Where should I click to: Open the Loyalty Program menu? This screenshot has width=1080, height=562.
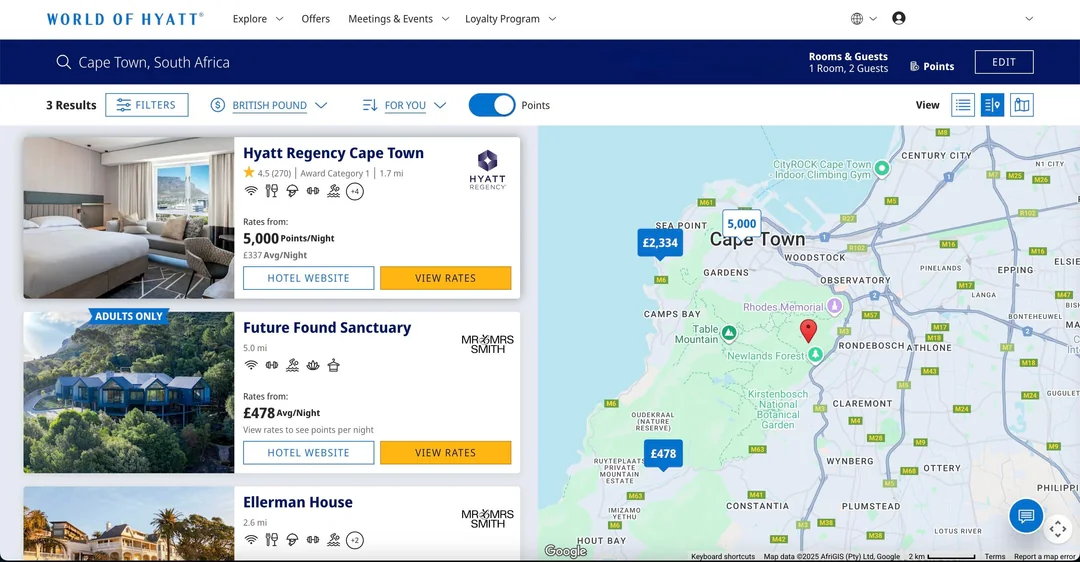click(x=510, y=19)
